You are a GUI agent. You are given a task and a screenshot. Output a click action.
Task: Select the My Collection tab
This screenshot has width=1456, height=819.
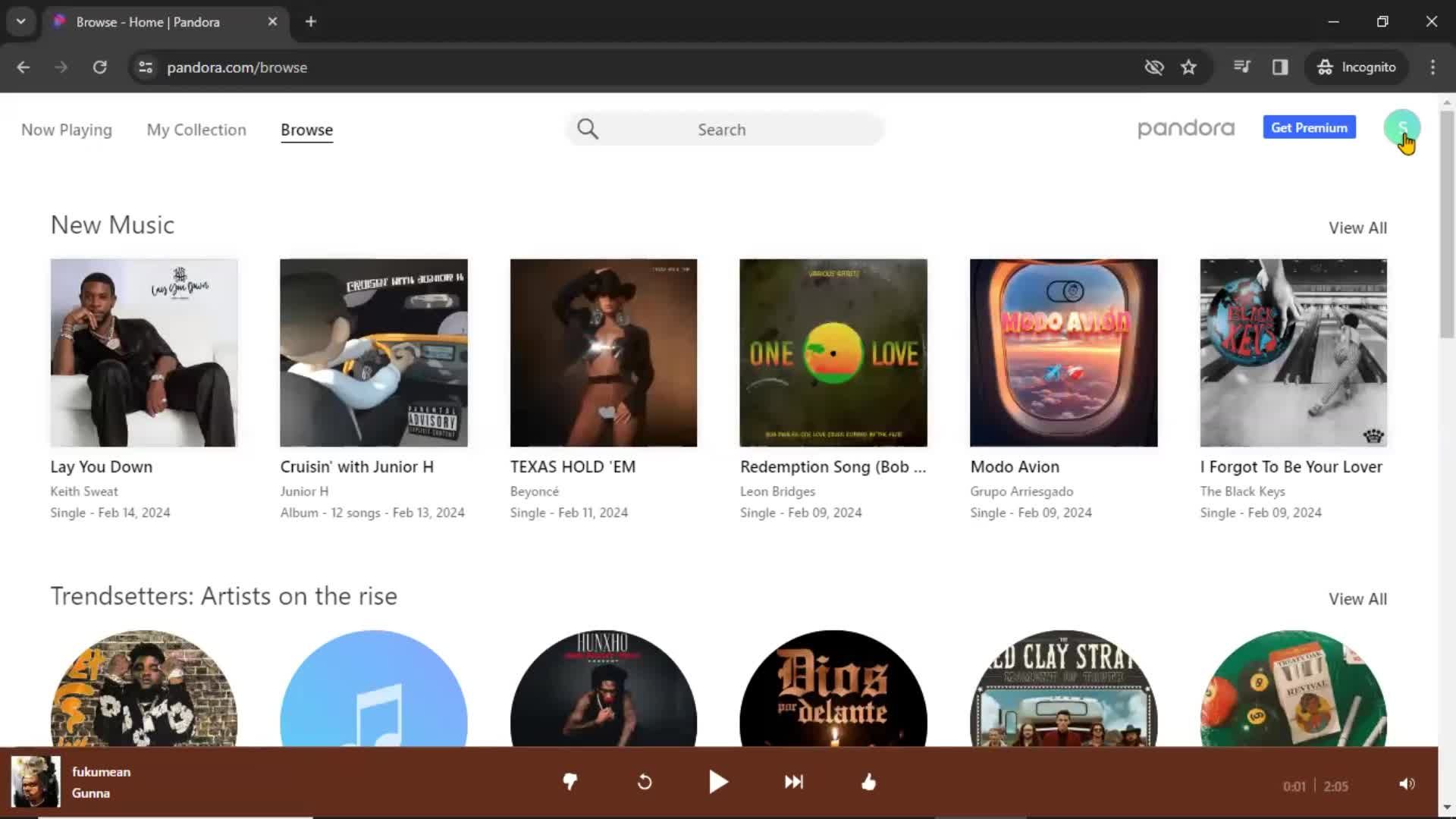(x=196, y=129)
